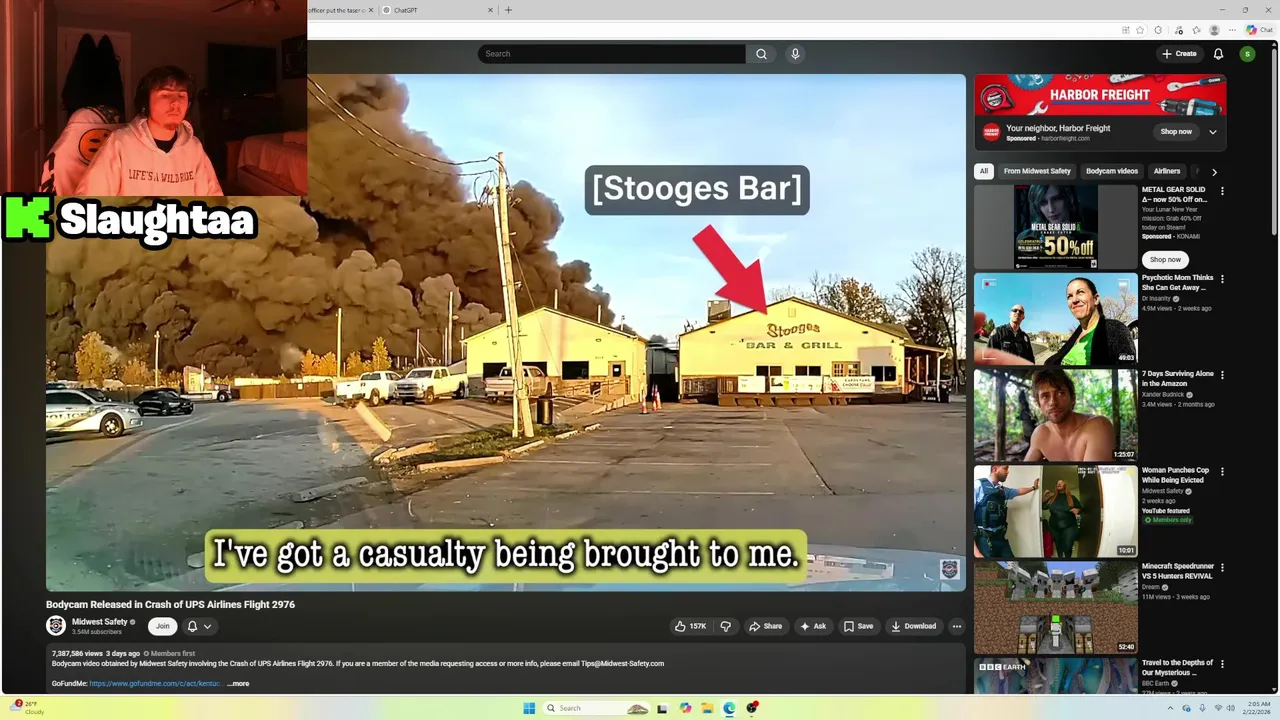This screenshot has height=720, width=1280.
Task: Click the video title Bodycam Released in Crash
Action: [x=170, y=605]
